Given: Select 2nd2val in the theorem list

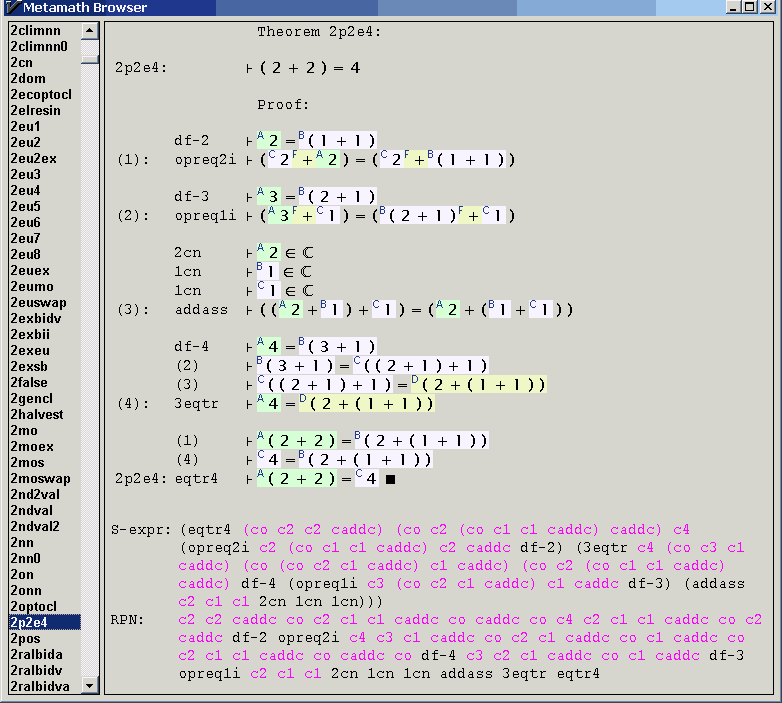Looking at the screenshot, I should pos(35,494).
